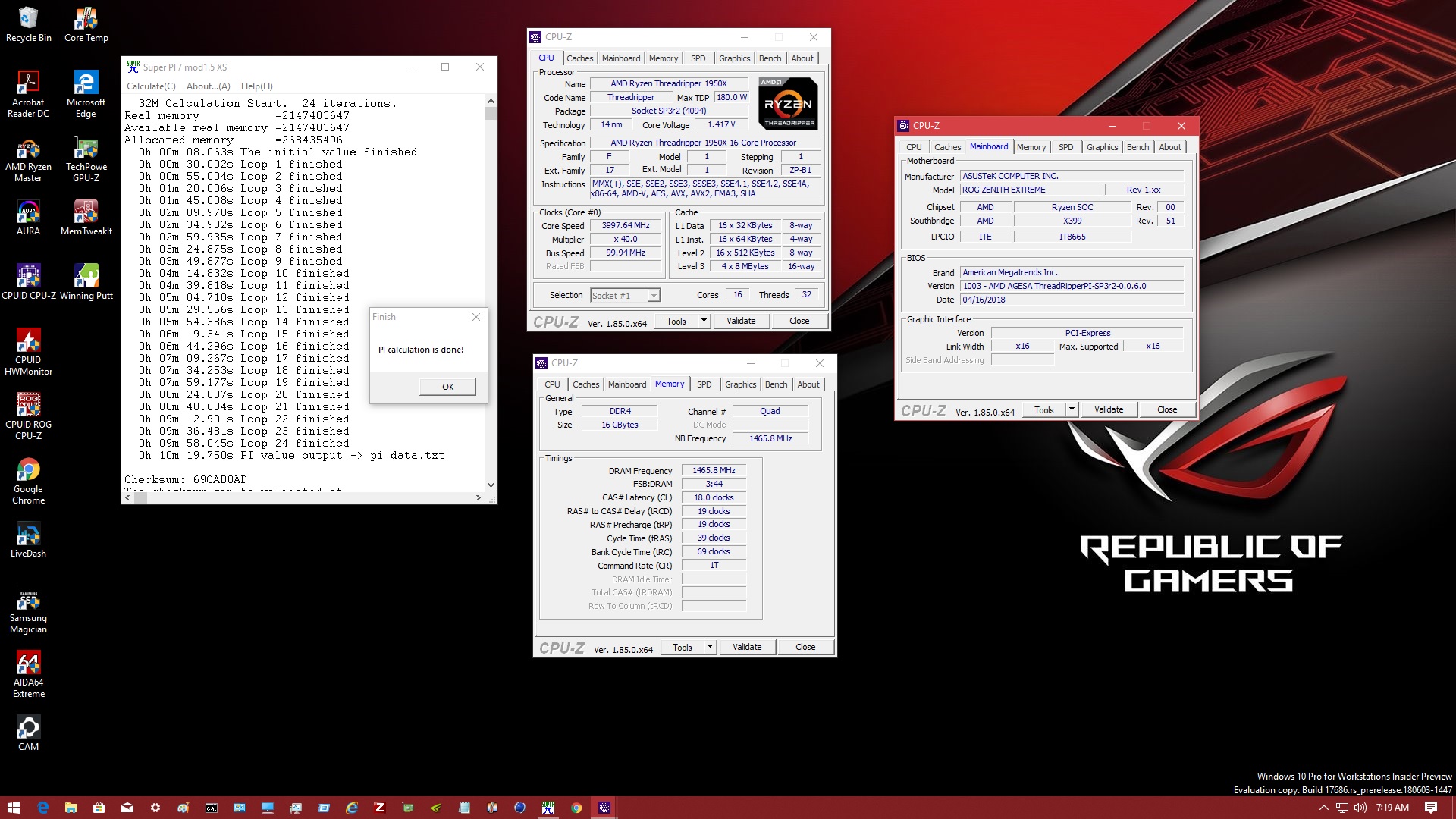The image size is (1456, 819).
Task: Open Bench tab in top CPU-Z window
Action: click(770, 58)
